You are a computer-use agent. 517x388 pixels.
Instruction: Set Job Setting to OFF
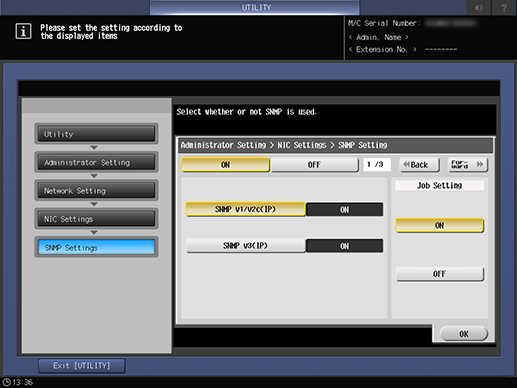pyautogui.click(x=439, y=274)
